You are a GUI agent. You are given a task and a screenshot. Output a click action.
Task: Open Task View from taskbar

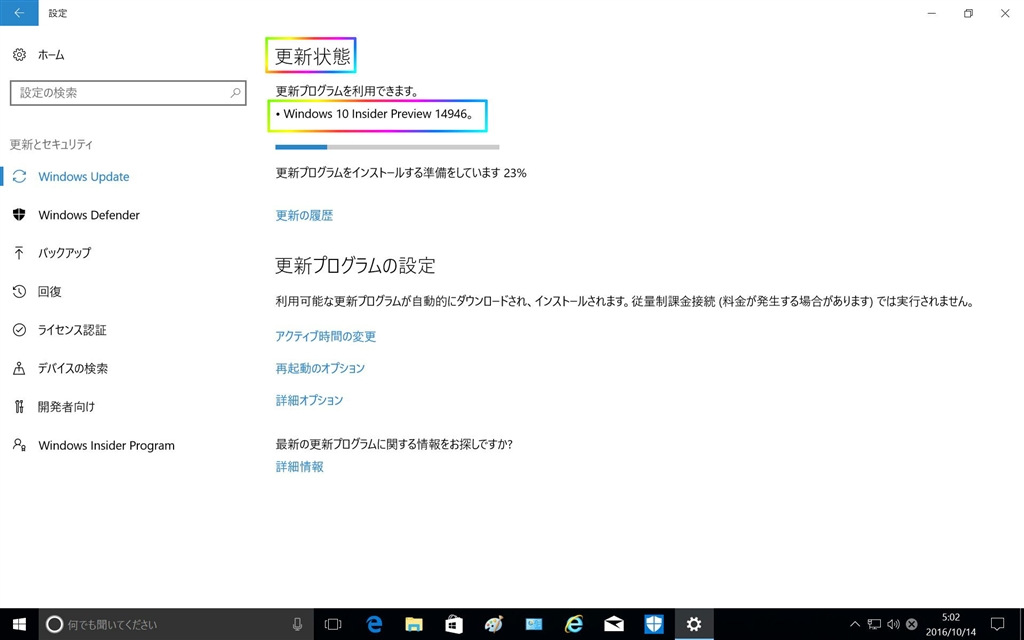click(x=333, y=624)
